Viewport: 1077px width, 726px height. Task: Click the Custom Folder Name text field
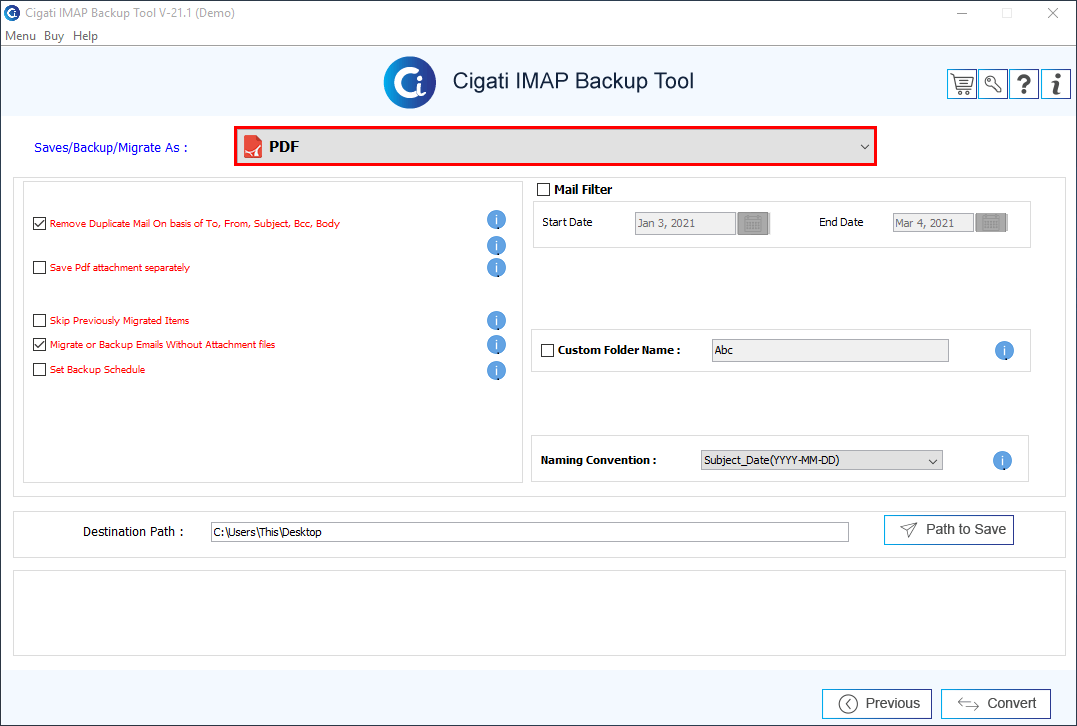(x=830, y=350)
